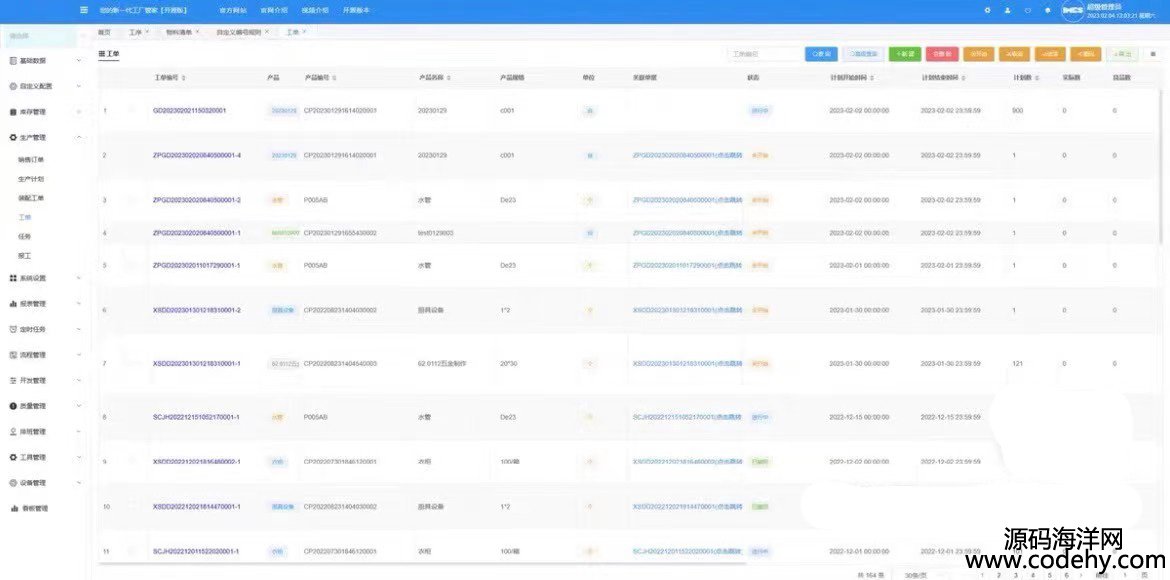The height and width of the screenshot is (580, 1170).
Task: Click the 导出 export button
Action: click(x=1123, y=54)
